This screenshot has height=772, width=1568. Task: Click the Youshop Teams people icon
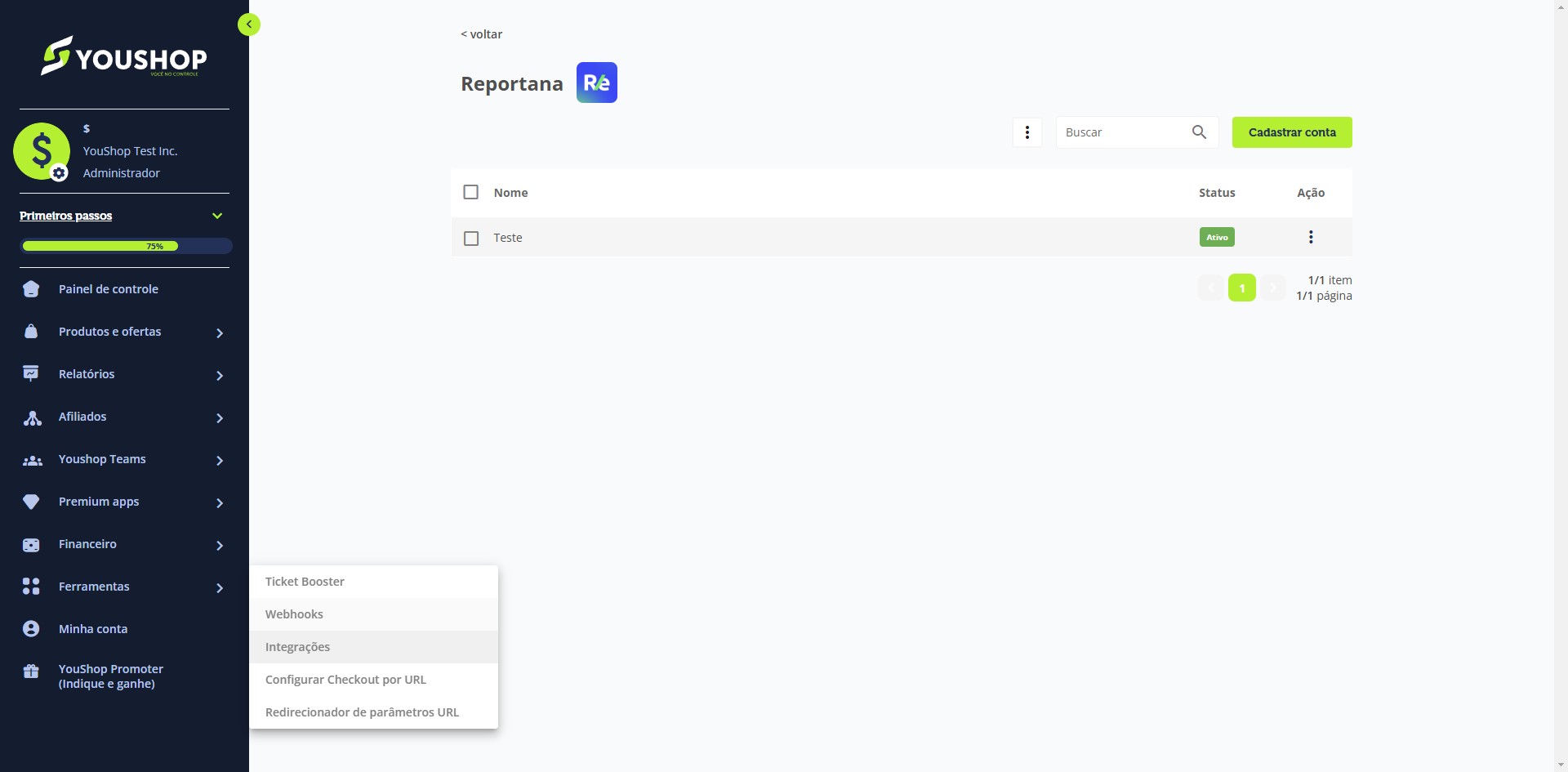pyautogui.click(x=32, y=460)
